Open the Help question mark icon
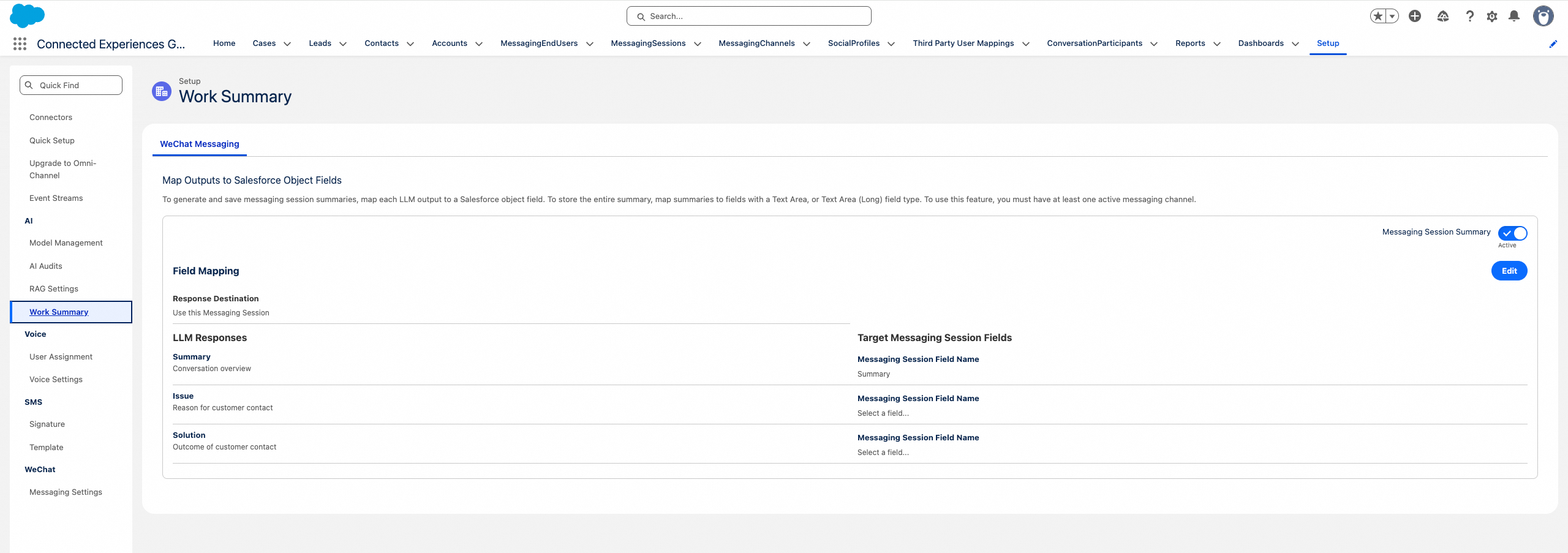This screenshot has width=1568, height=553. coord(1469,17)
